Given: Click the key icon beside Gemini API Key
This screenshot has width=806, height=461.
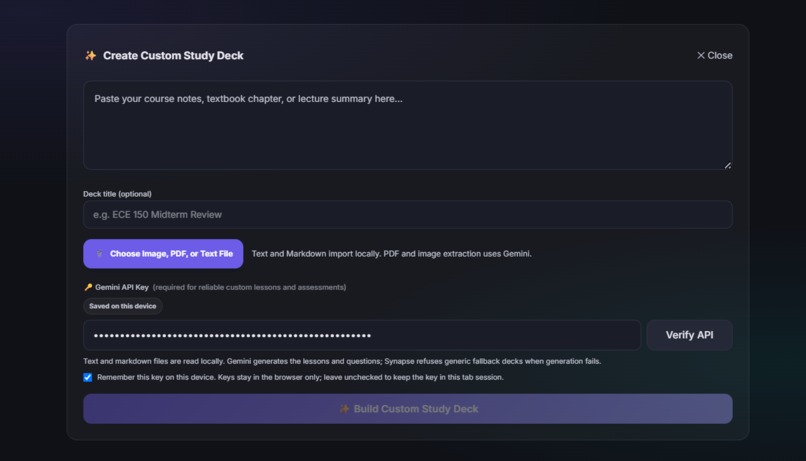Looking at the screenshot, I should pos(88,287).
